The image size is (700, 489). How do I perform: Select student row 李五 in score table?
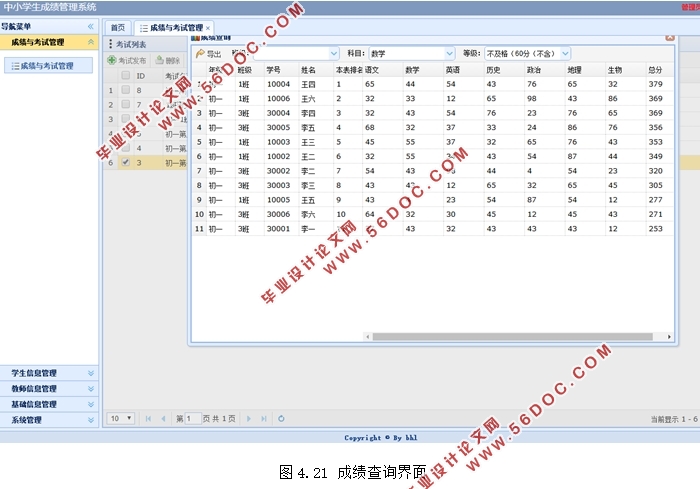pyautogui.click(x=432, y=127)
